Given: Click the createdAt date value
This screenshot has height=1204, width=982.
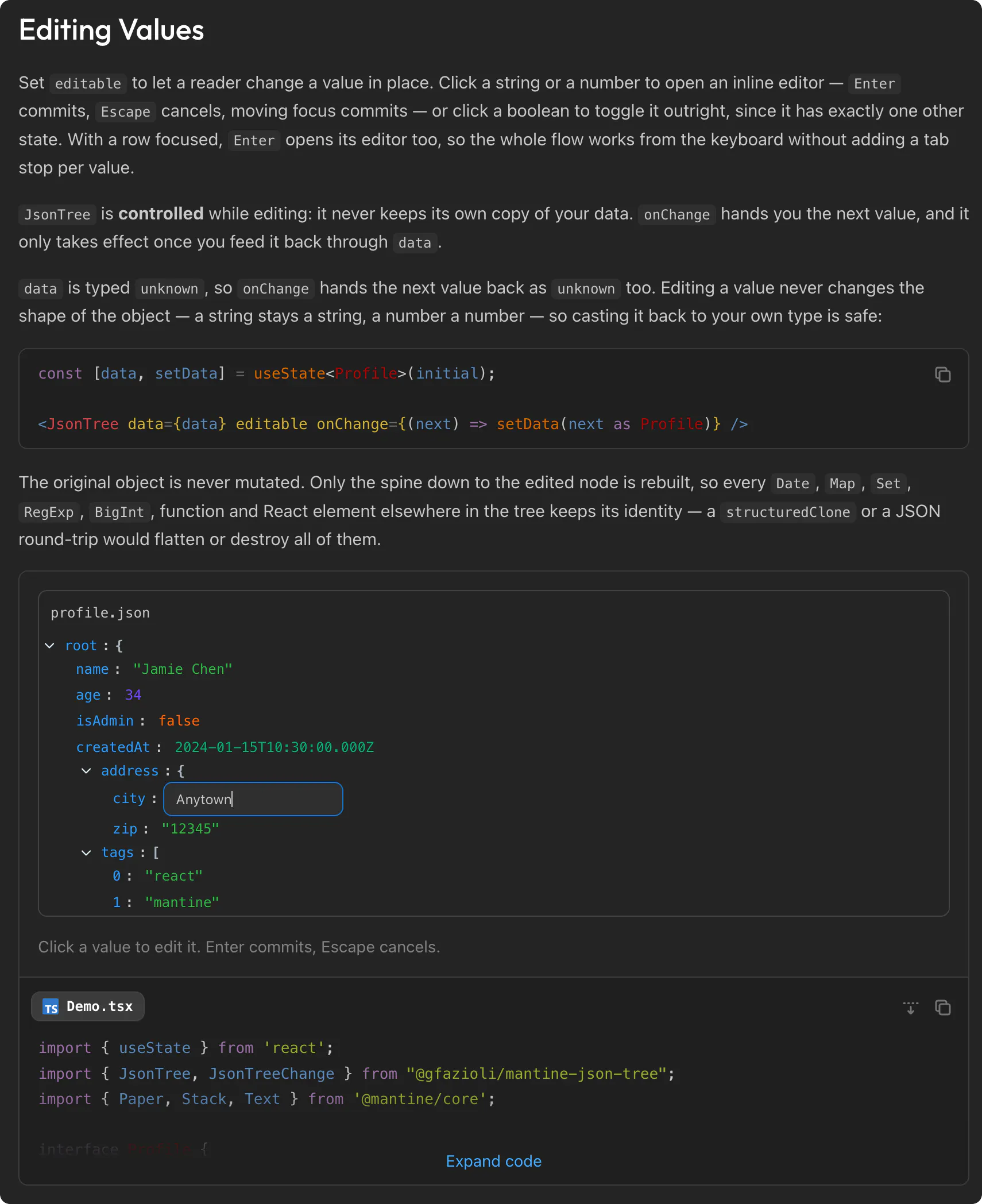Looking at the screenshot, I should point(275,747).
